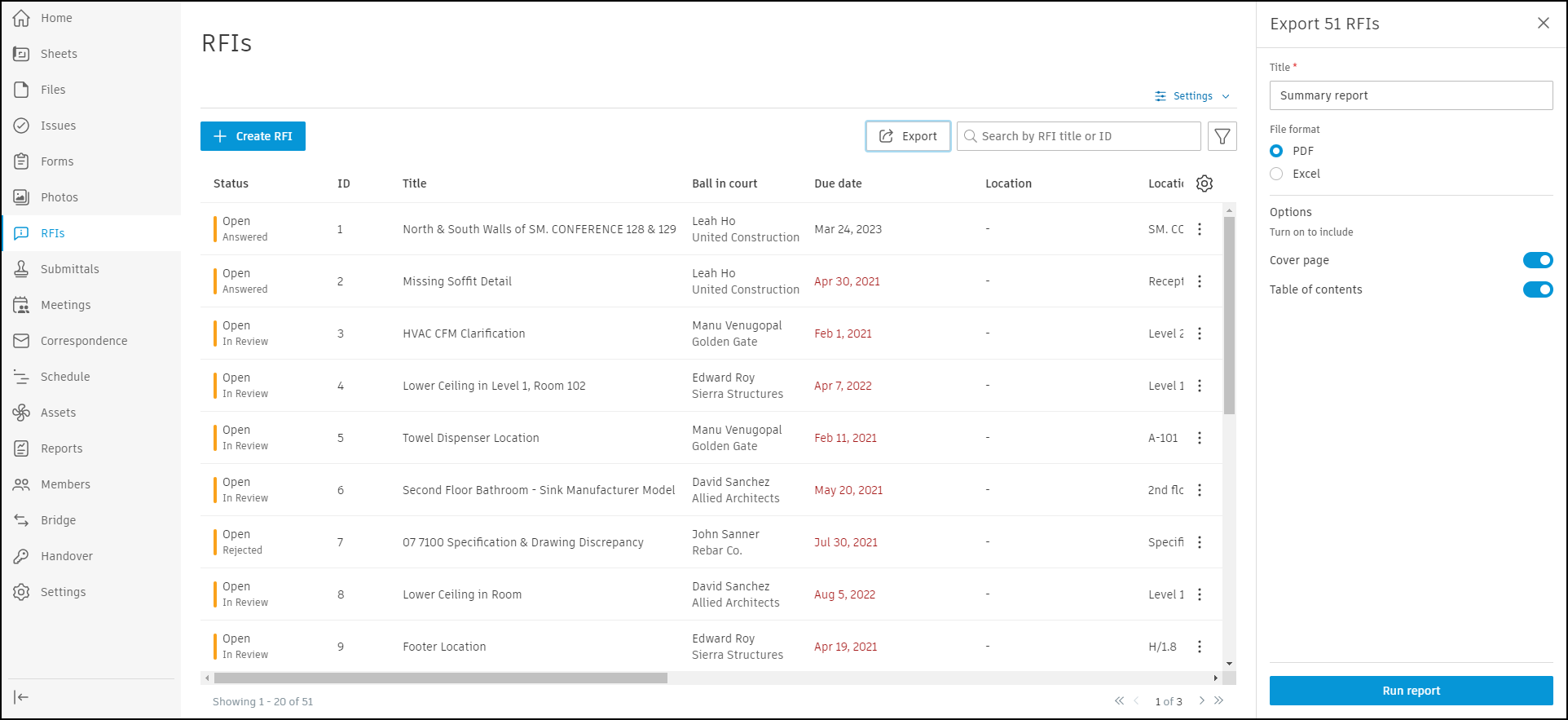
Task: Go to next page of RFIs
Action: 1201,700
